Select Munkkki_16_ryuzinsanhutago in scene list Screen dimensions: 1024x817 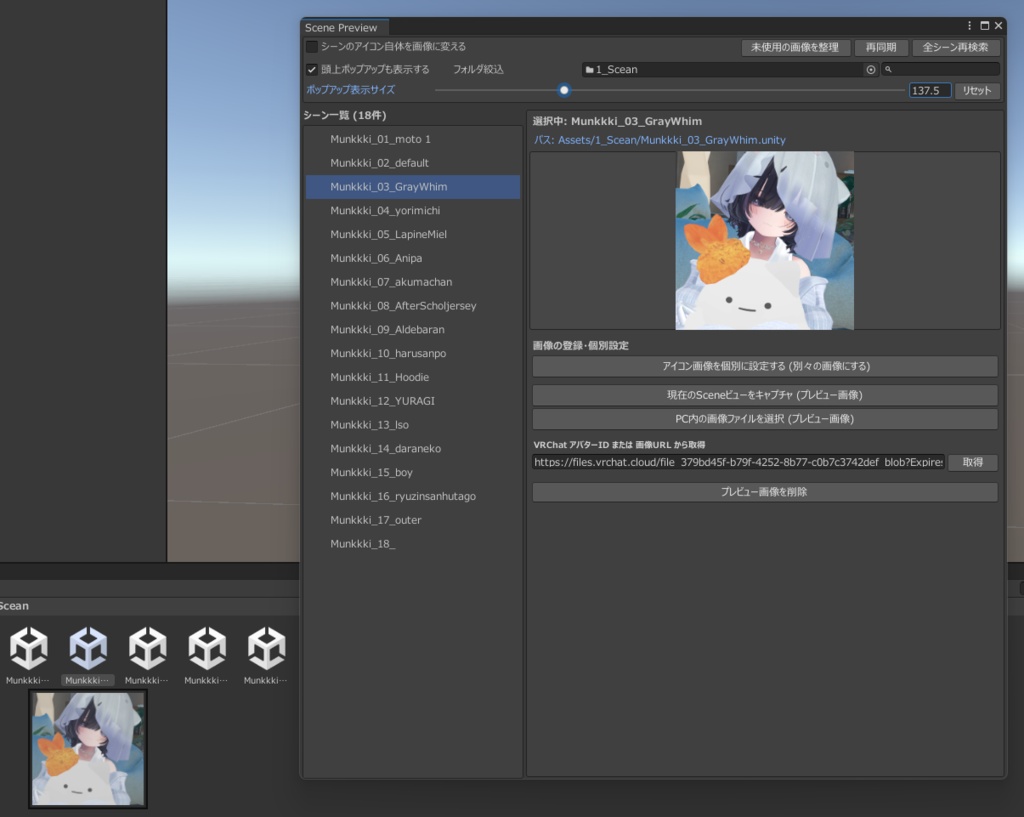pyautogui.click(x=413, y=496)
